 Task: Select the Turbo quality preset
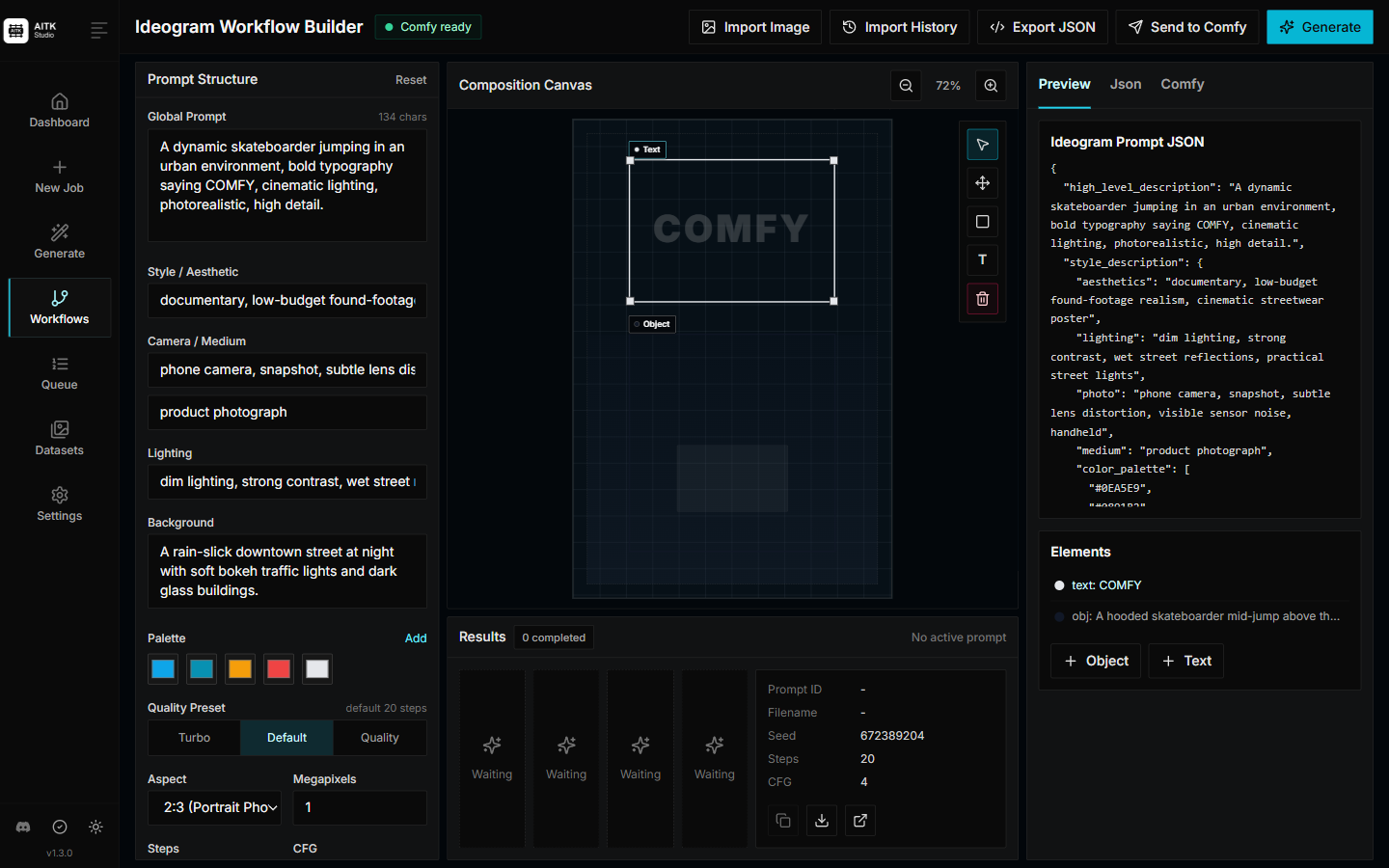pos(194,738)
